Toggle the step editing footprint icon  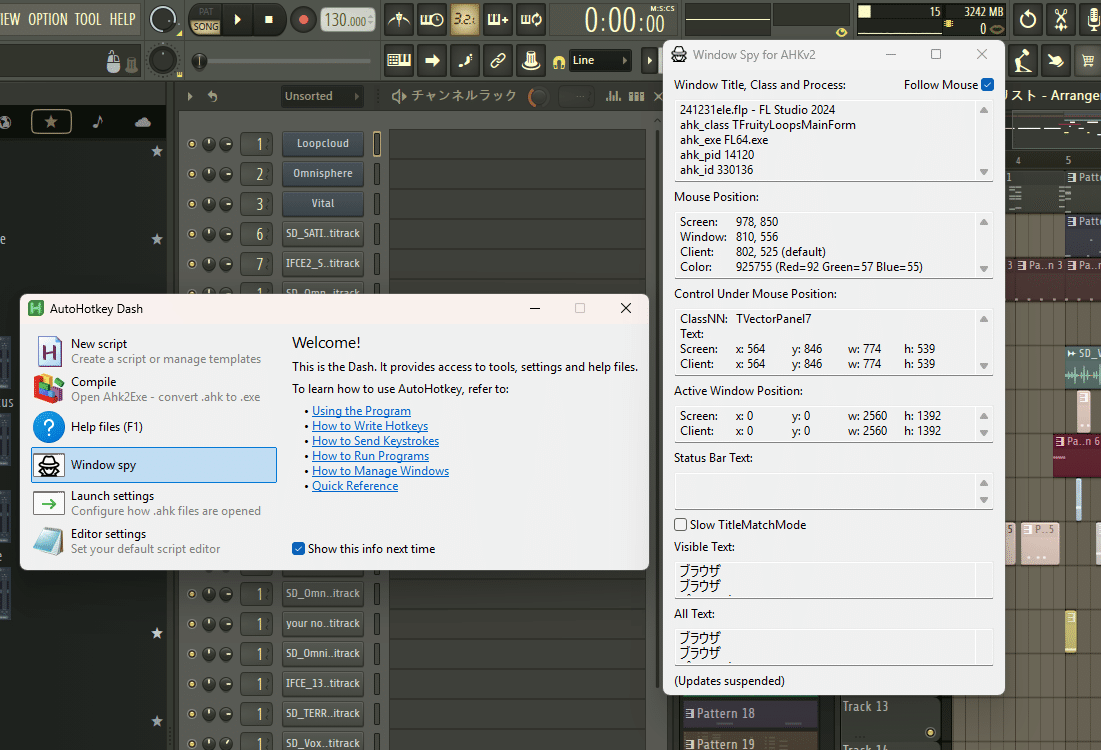pyautogui.click(x=465, y=60)
